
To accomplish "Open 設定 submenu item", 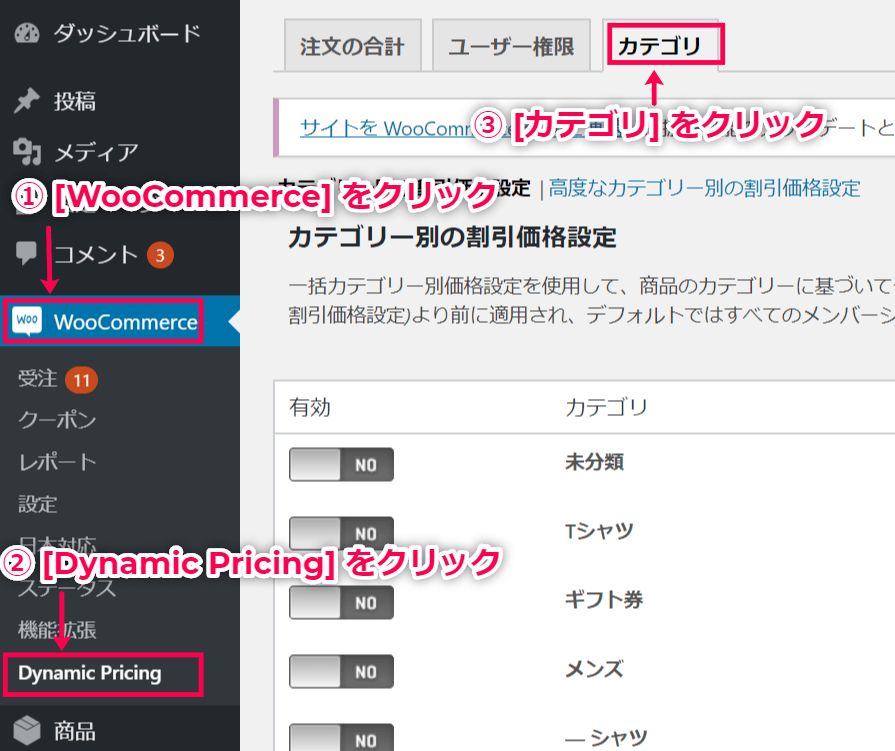I will (38, 504).
